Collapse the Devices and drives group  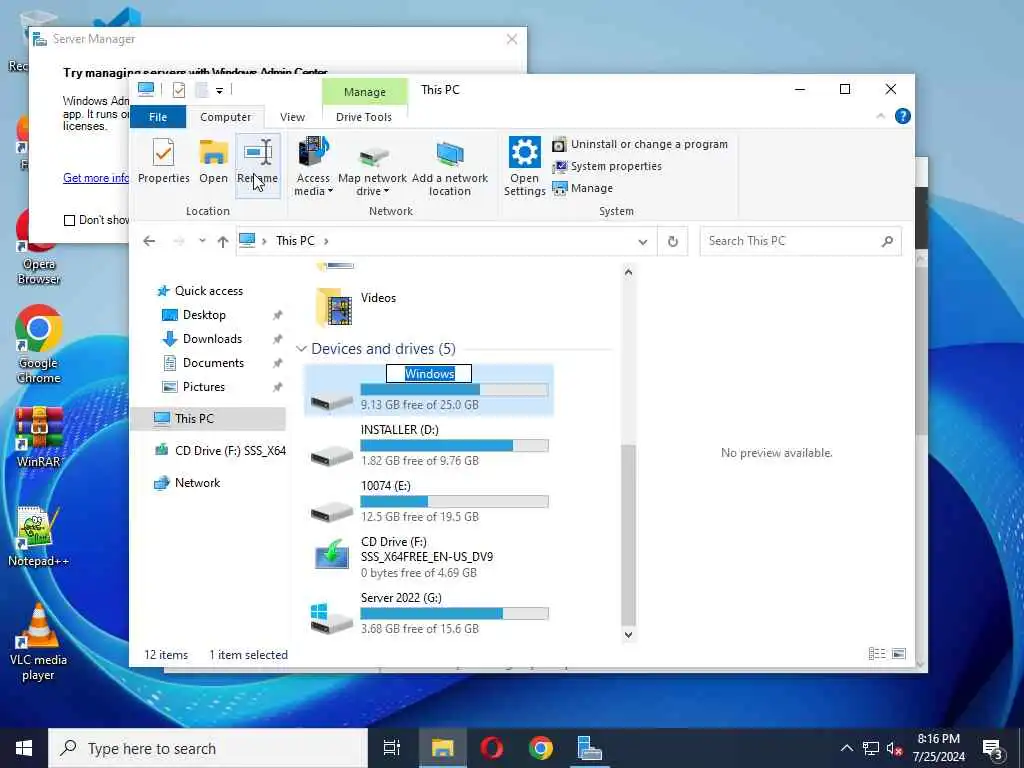pos(301,349)
